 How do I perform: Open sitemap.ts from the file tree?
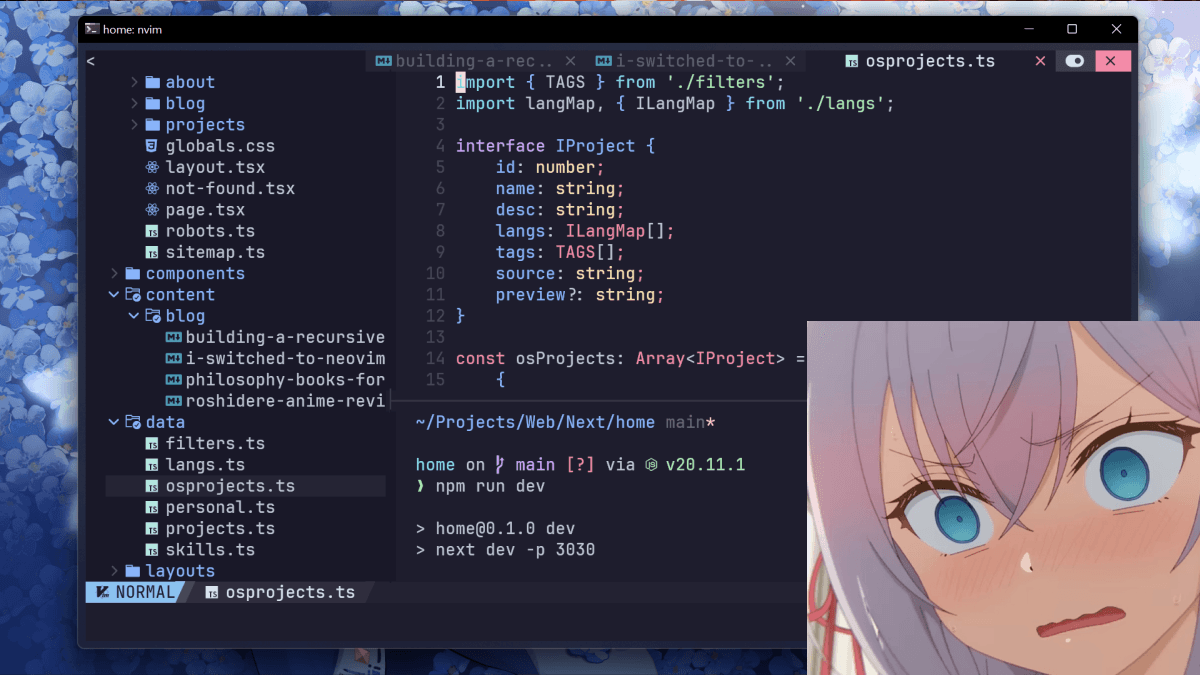(215, 252)
